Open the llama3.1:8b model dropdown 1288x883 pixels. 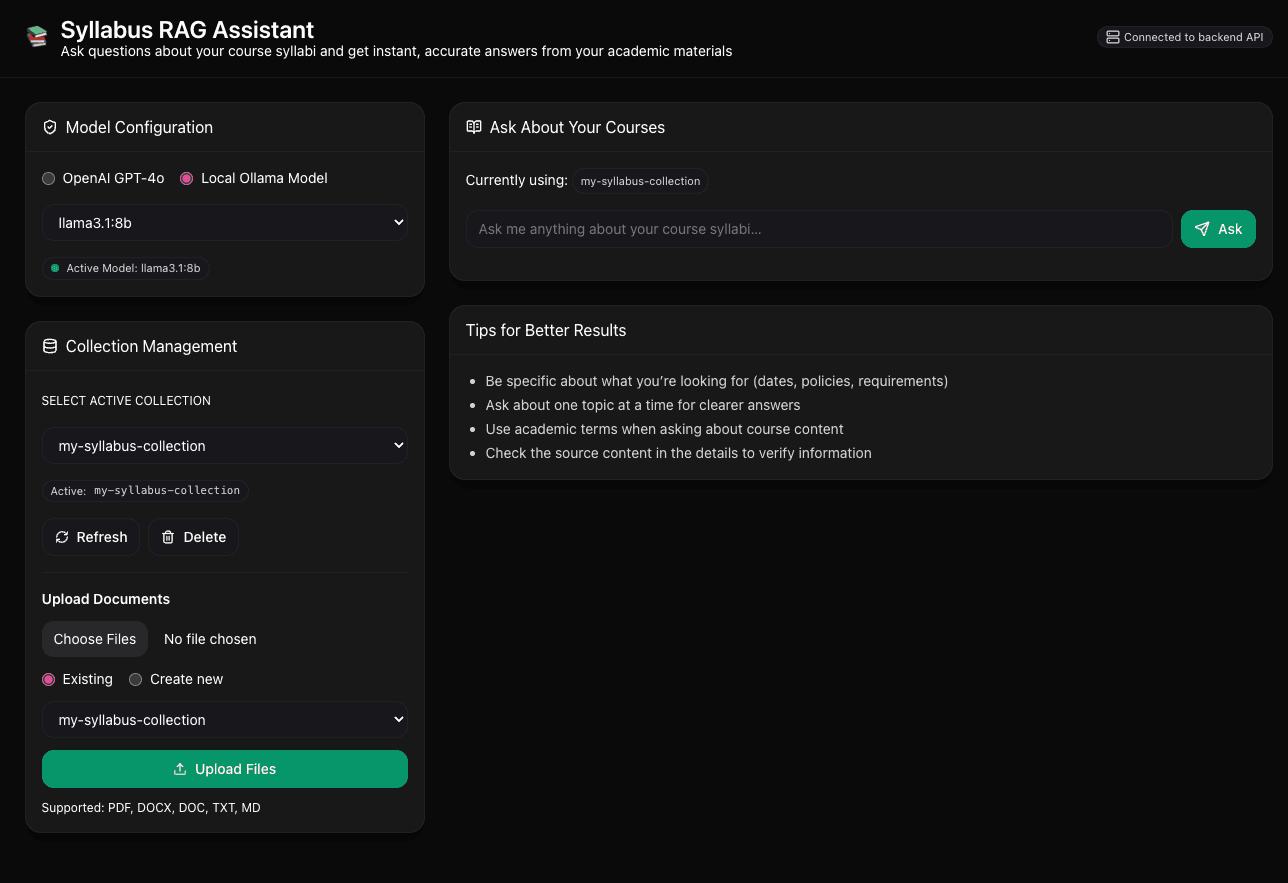[x=224, y=223]
